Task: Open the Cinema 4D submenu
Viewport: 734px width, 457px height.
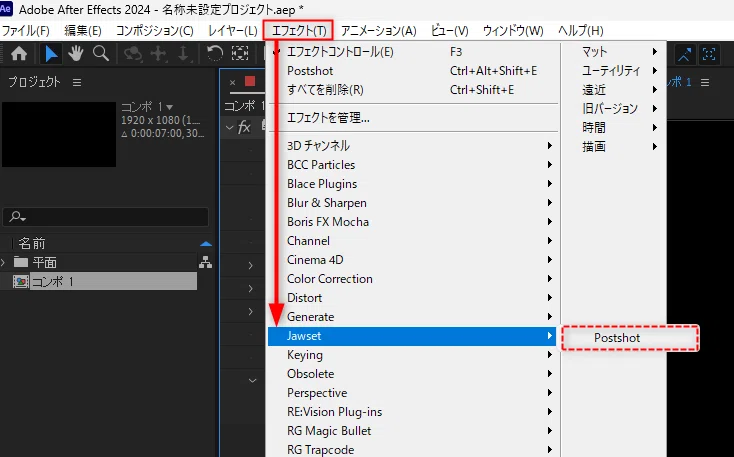Action: coord(413,259)
